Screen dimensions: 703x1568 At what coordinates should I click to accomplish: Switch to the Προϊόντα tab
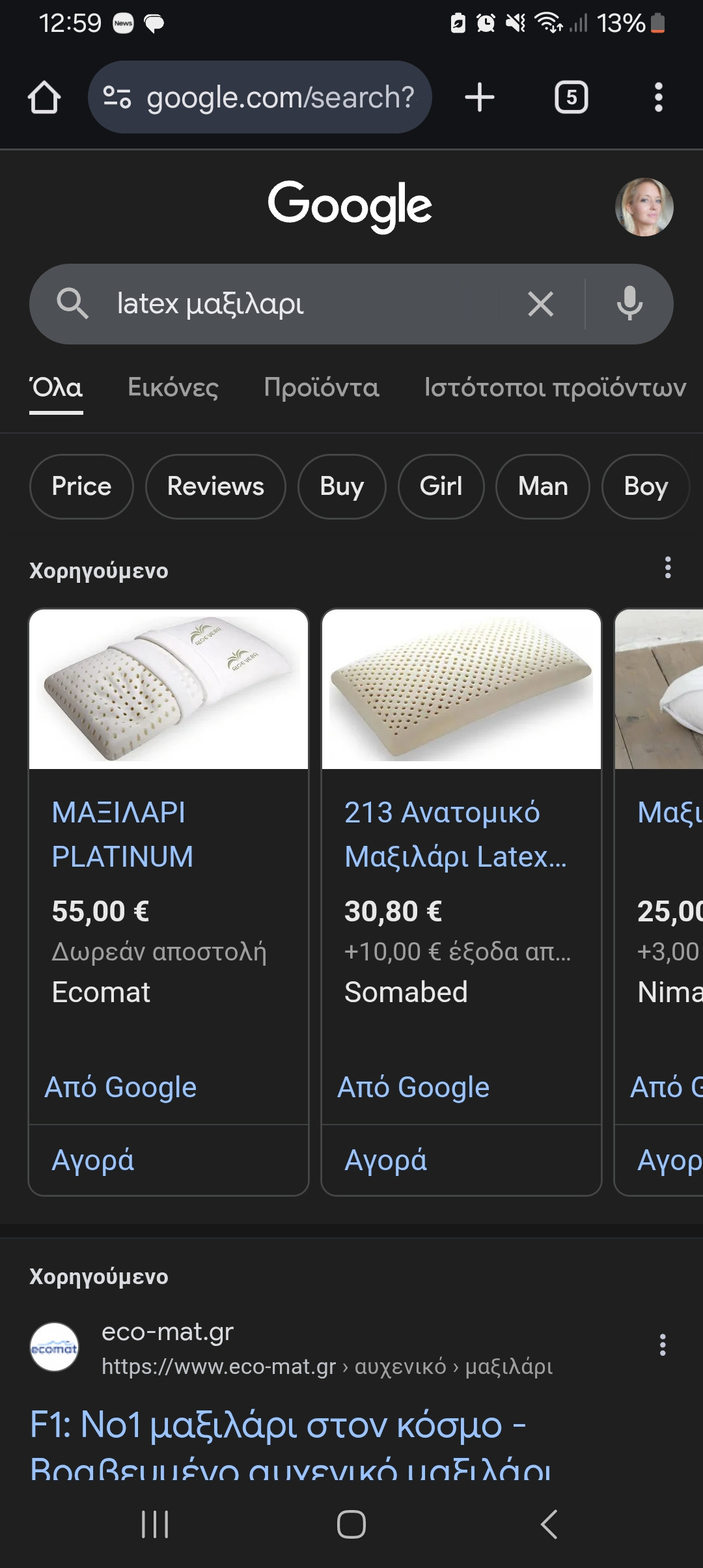(321, 387)
